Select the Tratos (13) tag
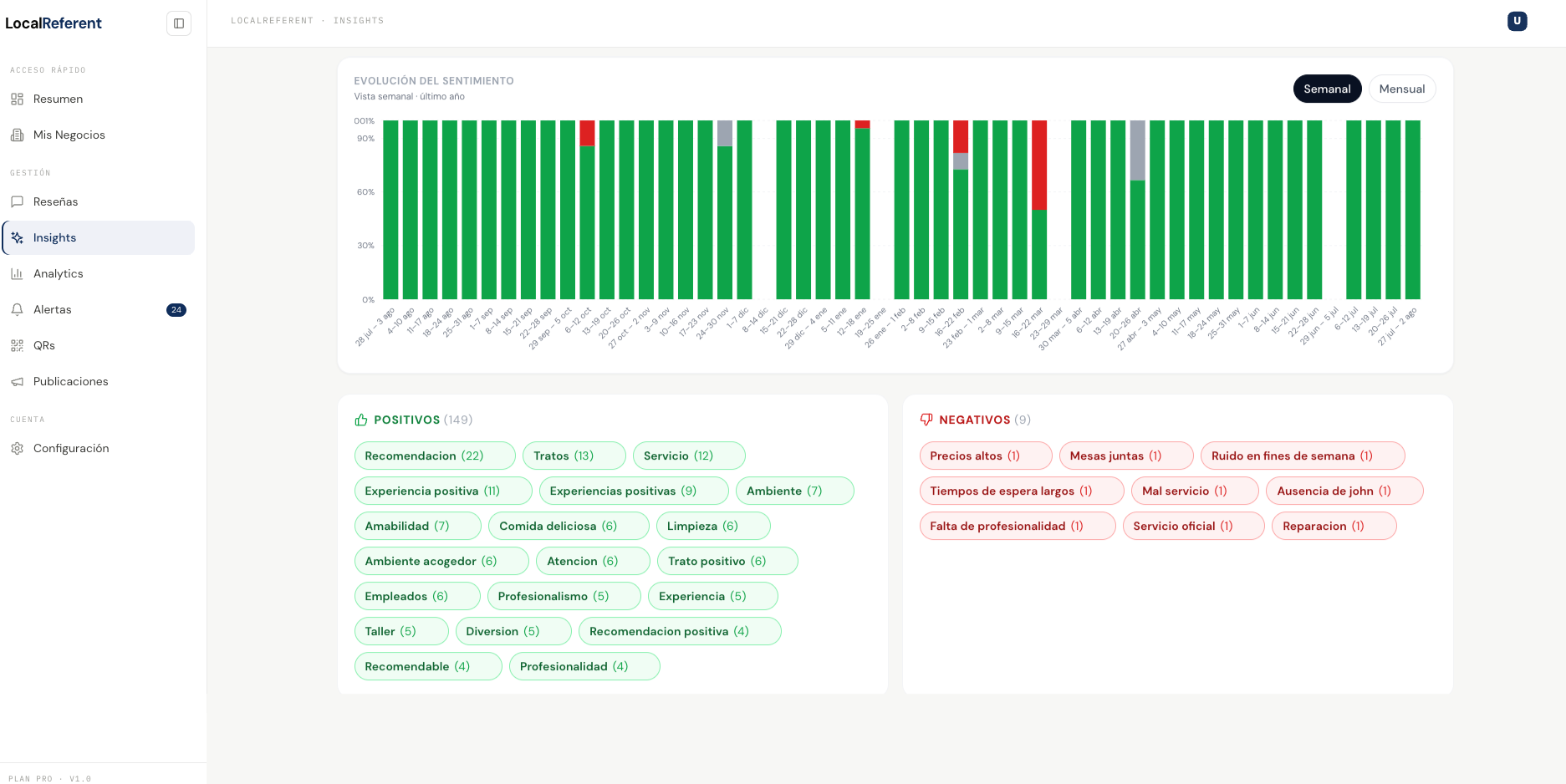Image resolution: width=1566 pixels, height=784 pixels. (574, 456)
